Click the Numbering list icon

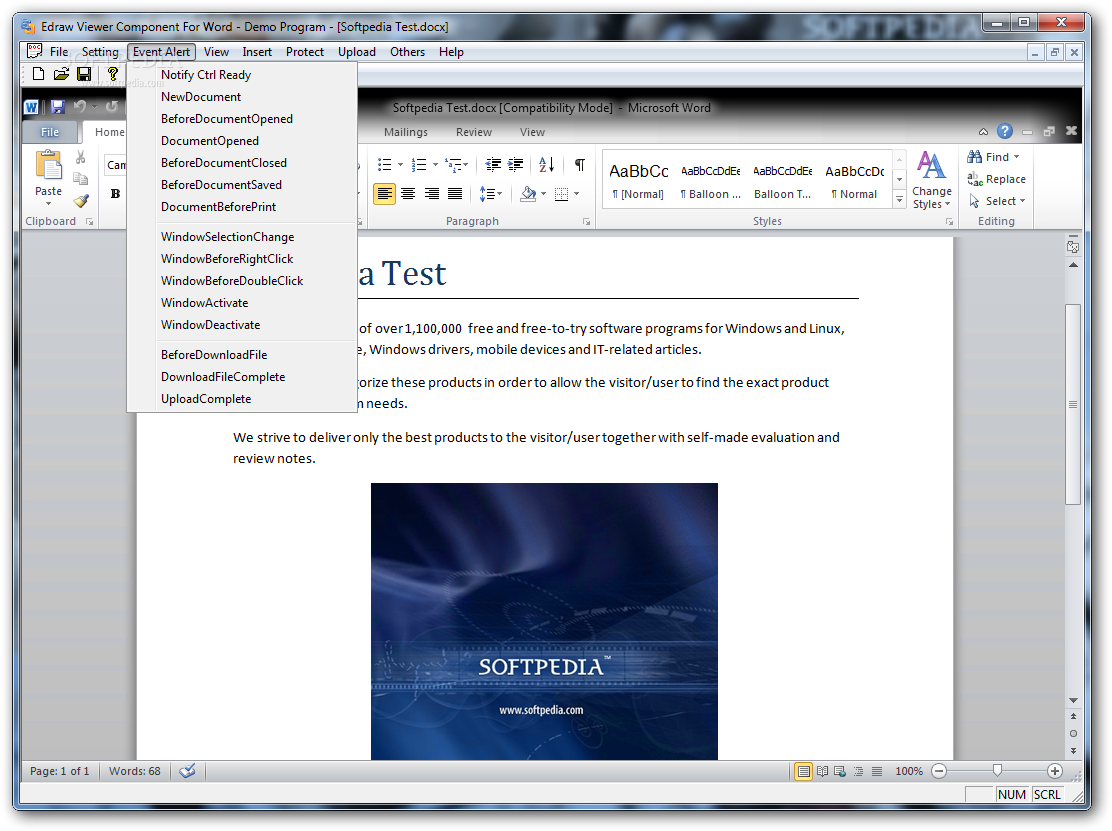click(x=419, y=164)
